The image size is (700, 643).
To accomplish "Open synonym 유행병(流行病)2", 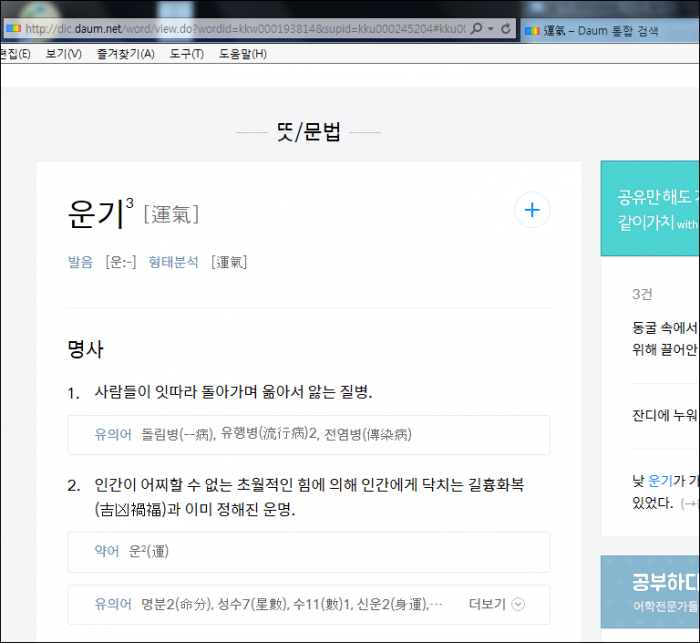I will pos(269,433).
